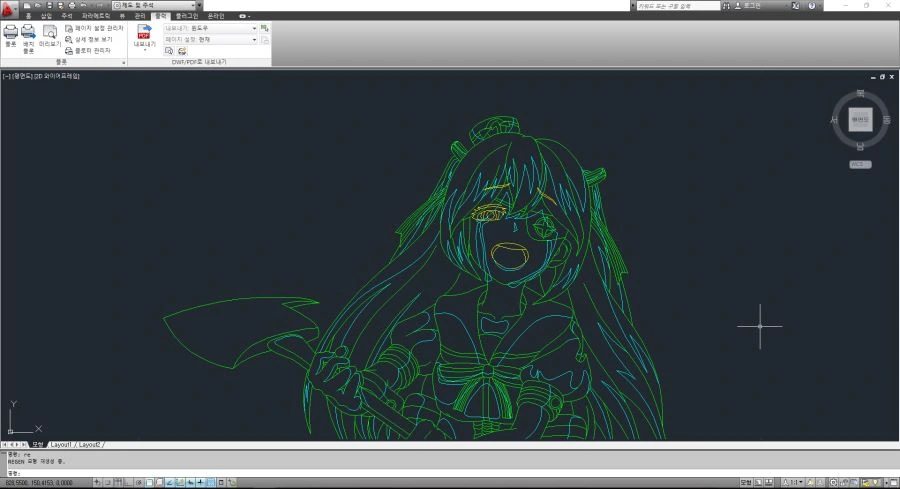This screenshot has width=900, height=489.
Task: Click the ribbon minimize toggle after 온라인 tab
Action: tap(244, 16)
